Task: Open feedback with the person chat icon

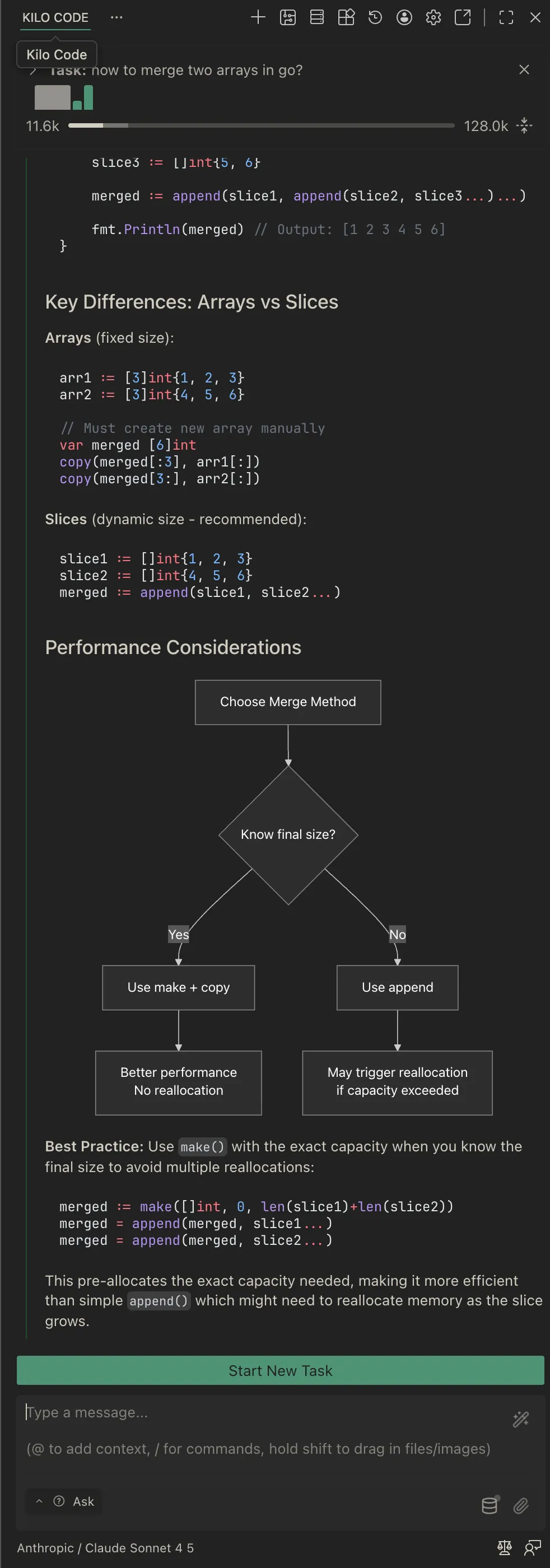Action: [x=534, y=1548]
